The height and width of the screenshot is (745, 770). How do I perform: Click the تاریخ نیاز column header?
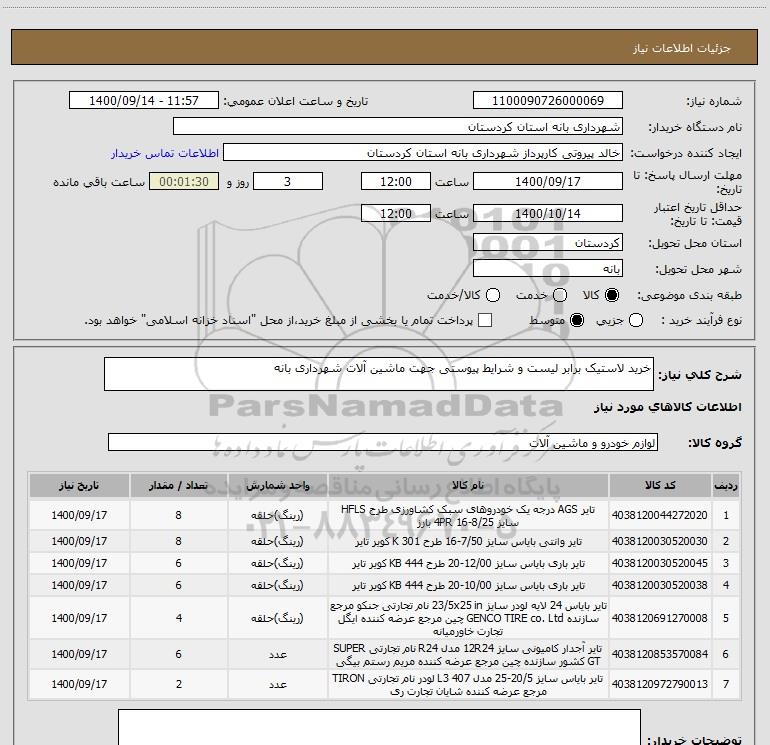click(79, 486)
